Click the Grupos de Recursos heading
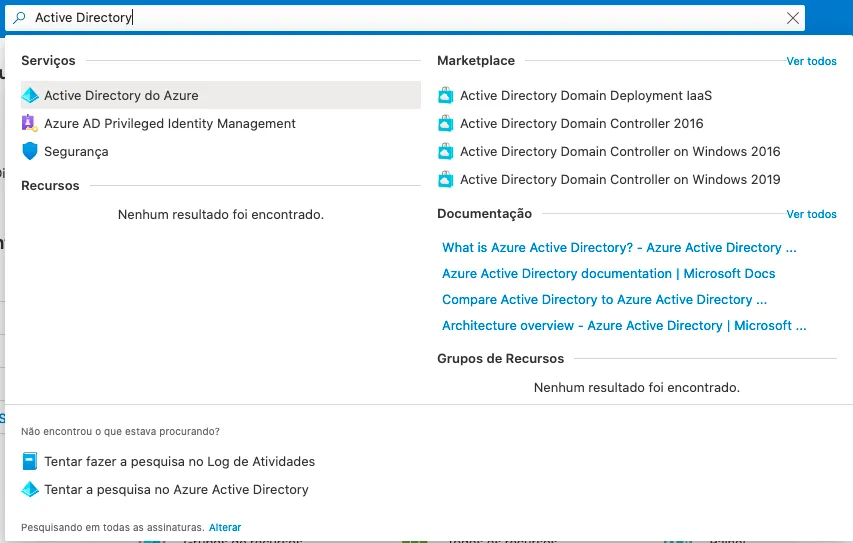The width and height of the screenshot is (853, 543). 500,359
